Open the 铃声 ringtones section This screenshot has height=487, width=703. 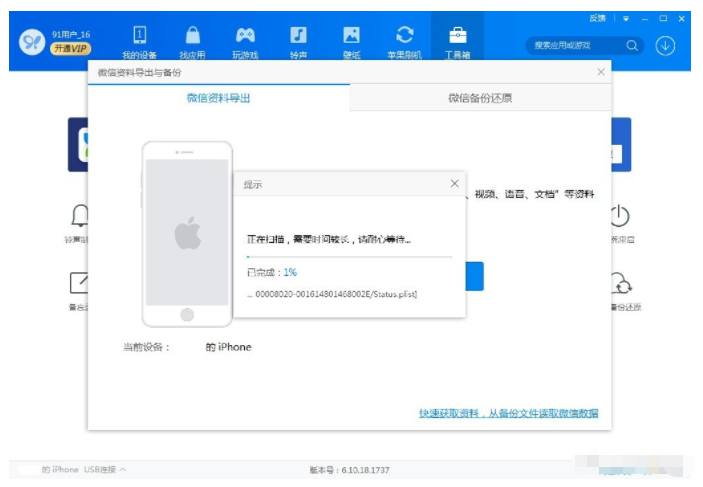[x=298, y=40]
